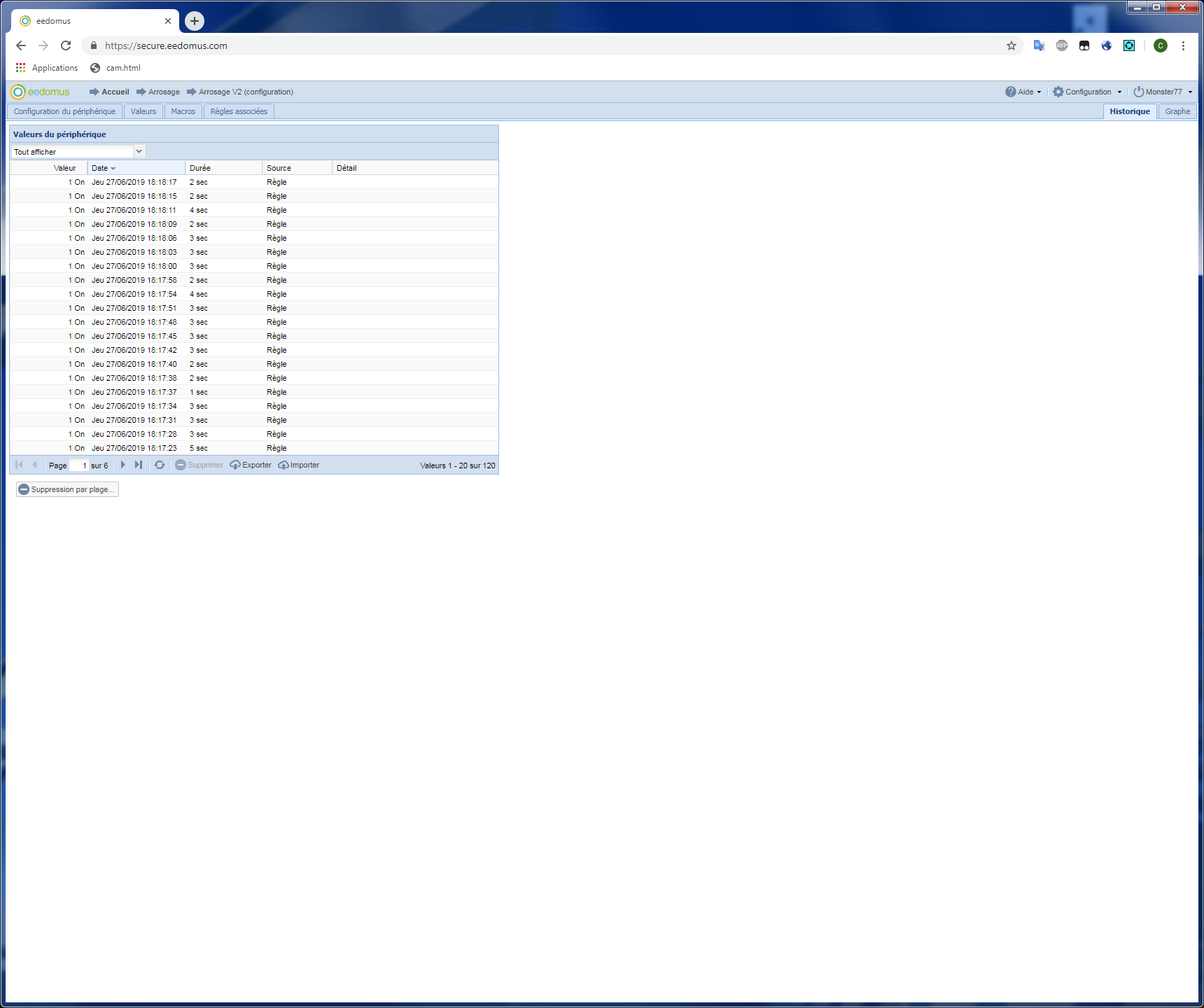Open the Règles associées tab
The image size is (1204, 1008).
click(239, 111)
